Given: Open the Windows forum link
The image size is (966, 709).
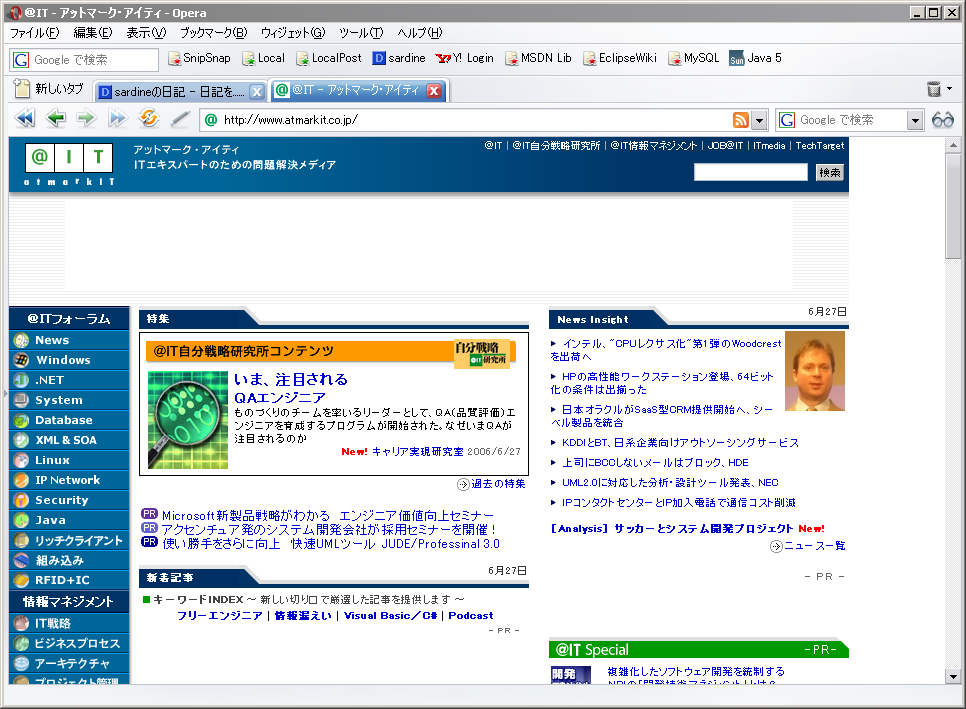Looking at the screenshot, I should [x=69, y=360].
